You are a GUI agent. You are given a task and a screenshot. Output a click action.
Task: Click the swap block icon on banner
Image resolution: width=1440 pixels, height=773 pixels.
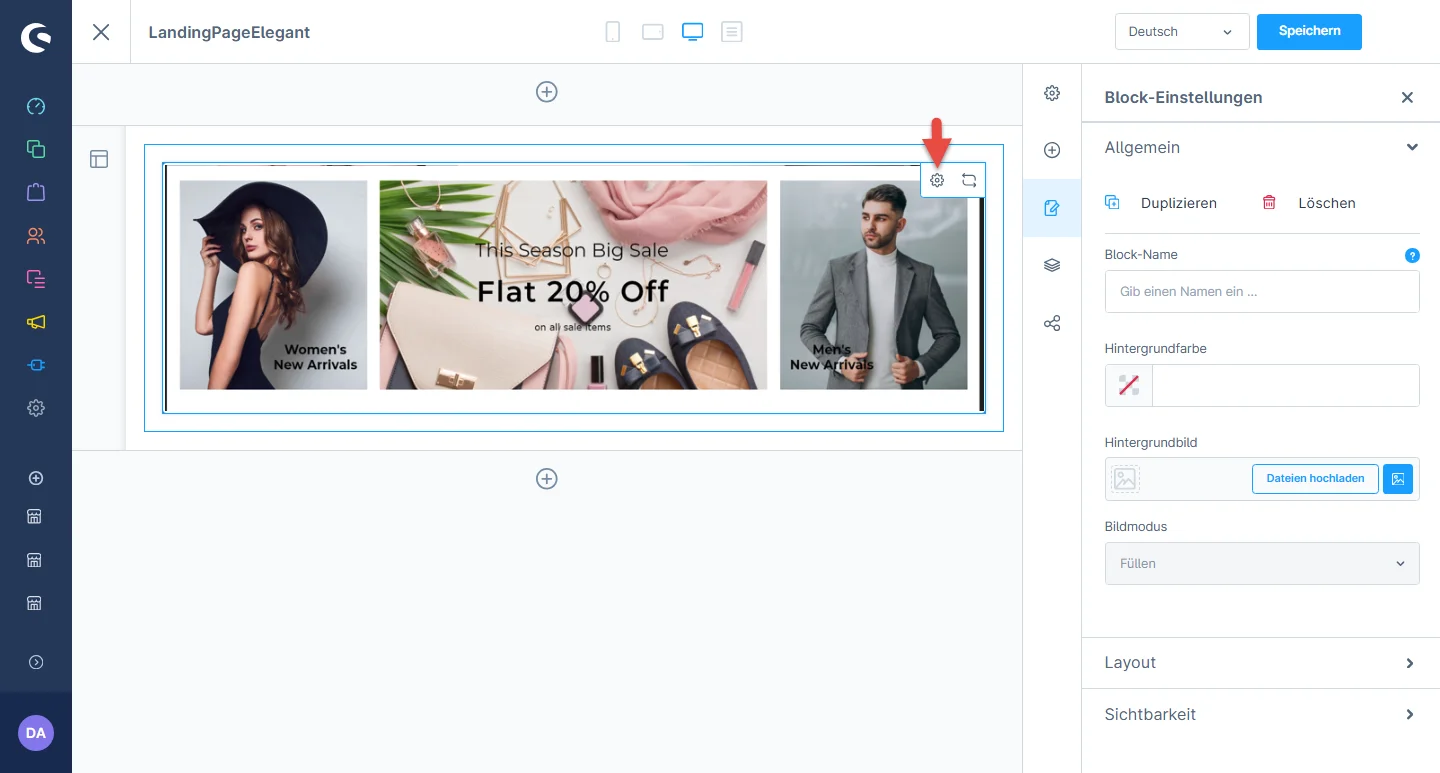click(969, 181)
